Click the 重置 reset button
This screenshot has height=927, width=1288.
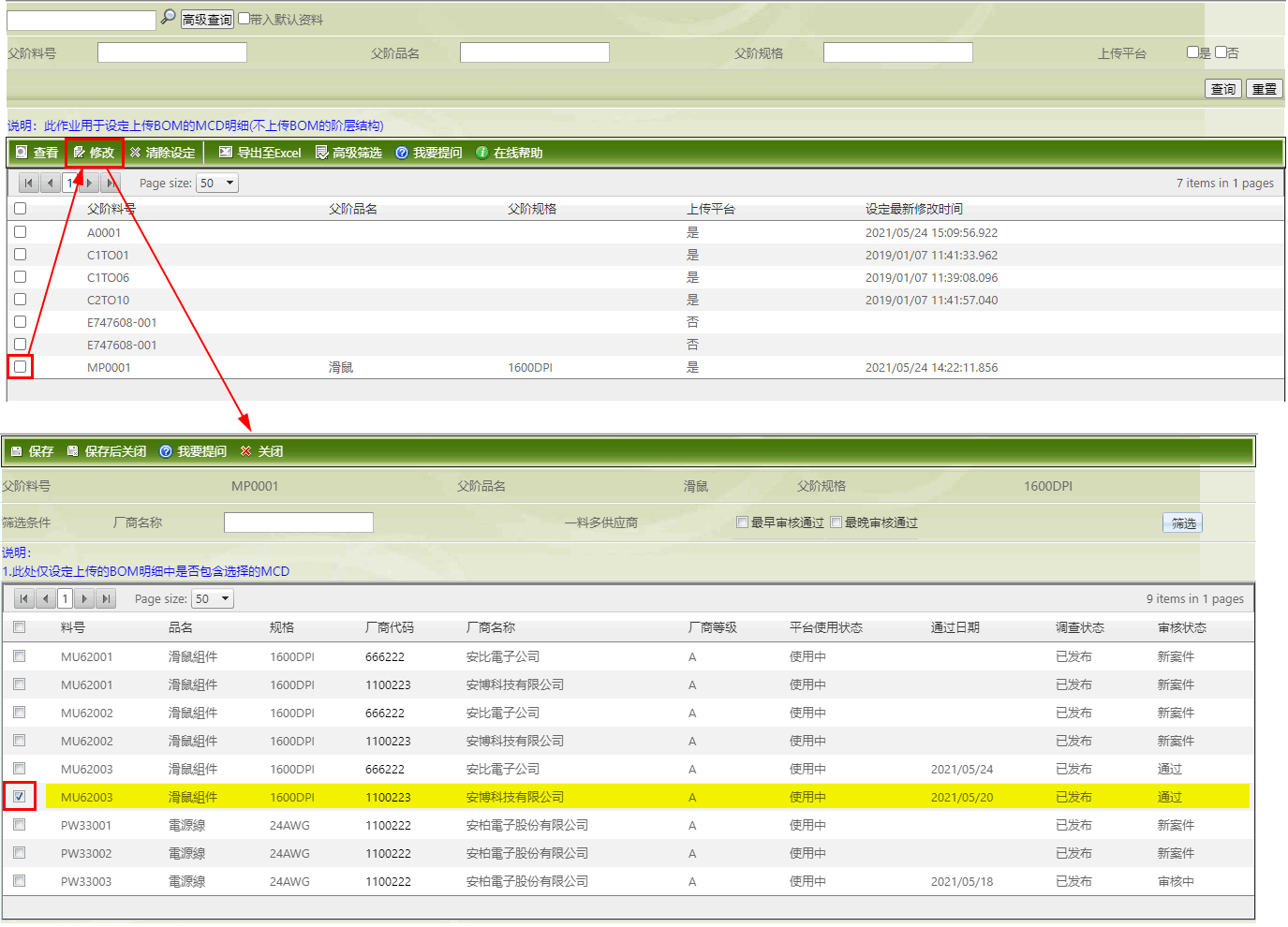1265,89
